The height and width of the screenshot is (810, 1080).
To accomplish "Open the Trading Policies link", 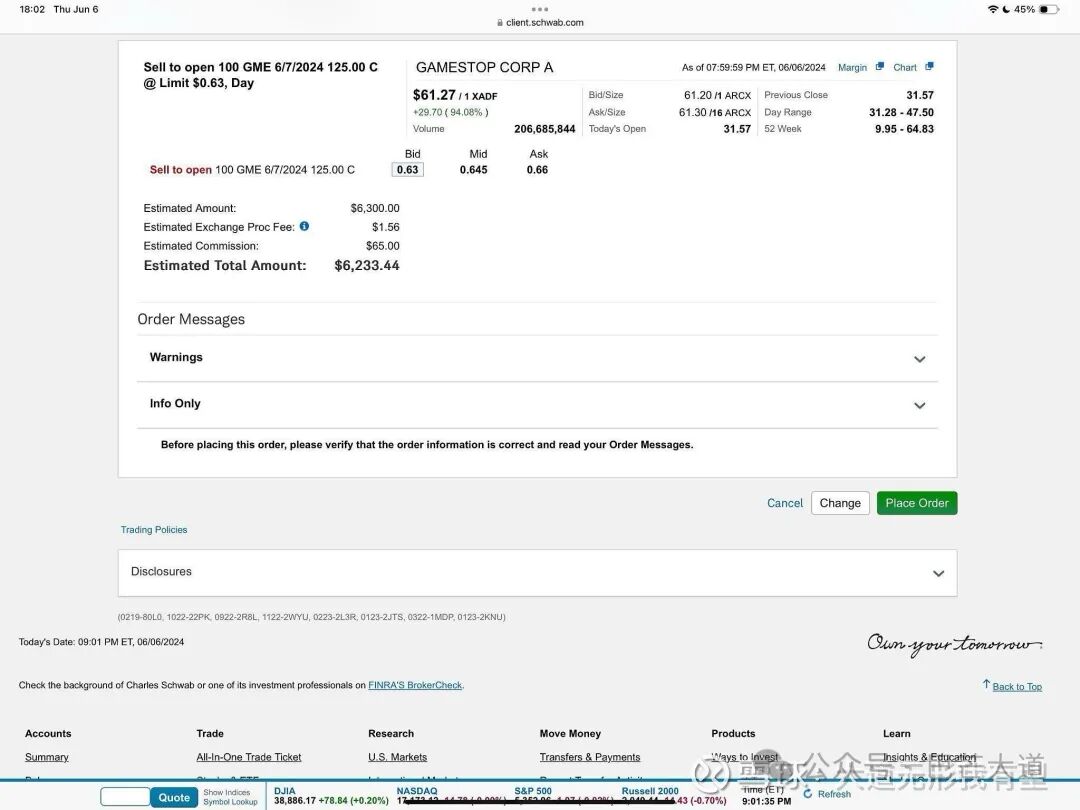I will 154,530.
